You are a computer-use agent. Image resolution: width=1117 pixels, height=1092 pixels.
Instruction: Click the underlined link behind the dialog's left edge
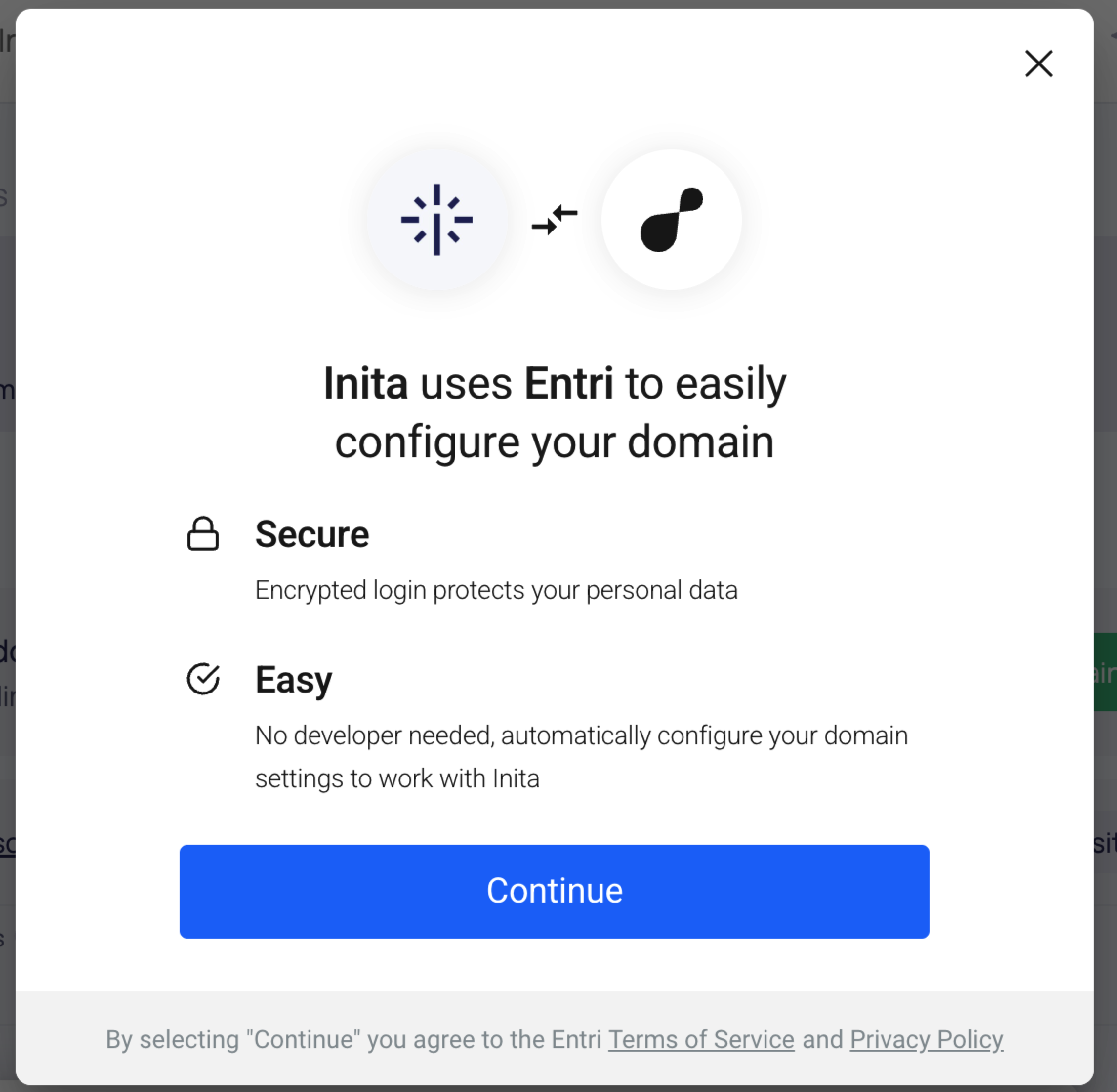click(x=7, y=843)
